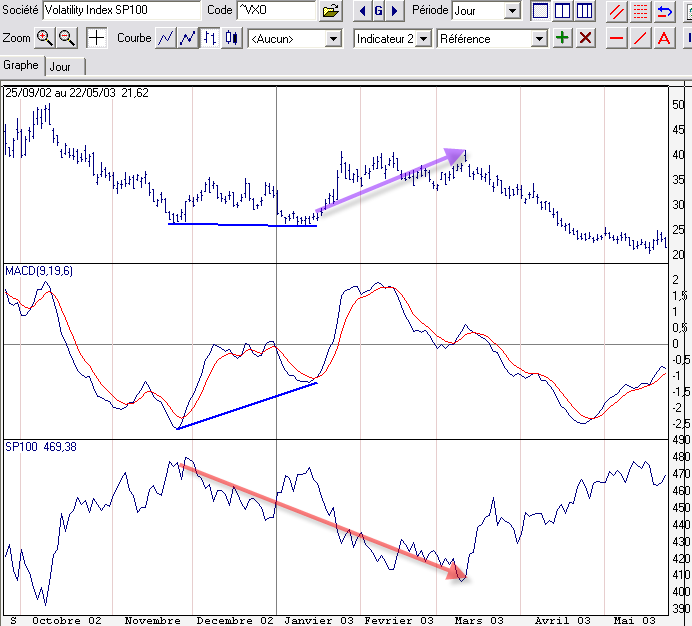The height and width of the screenshot is (626, 692).
Task: Go to next security with right arrow
Action: coord(395,11)
